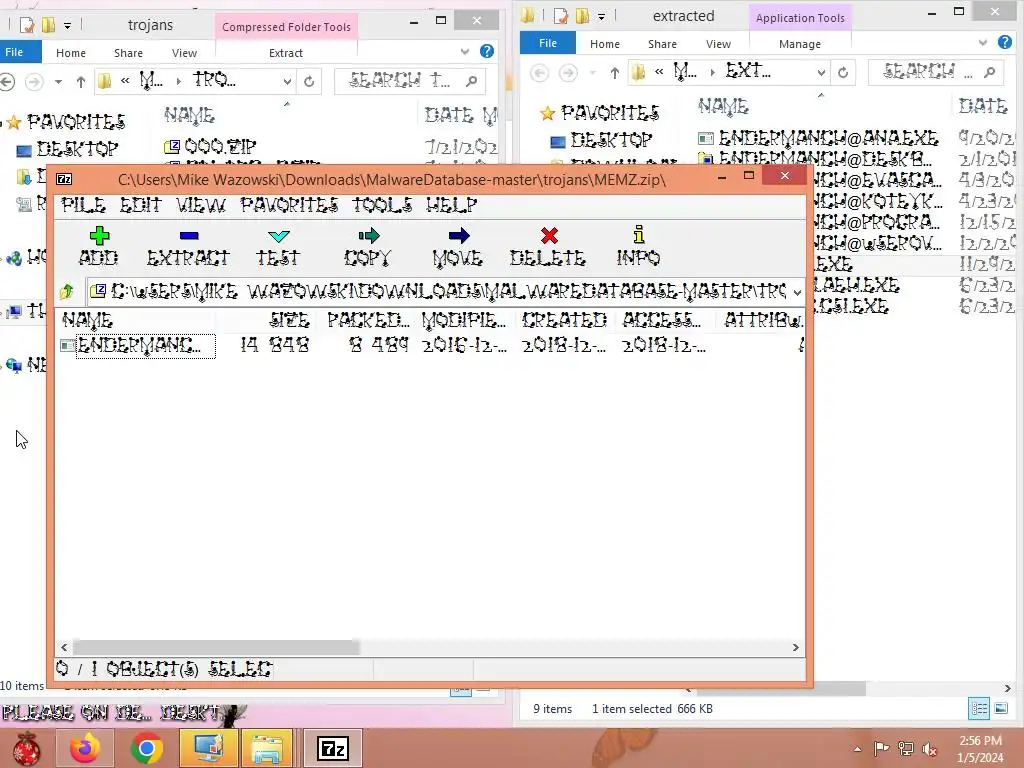
Task: Open Share tab in trojans window
Action: (x=128, y=53)
